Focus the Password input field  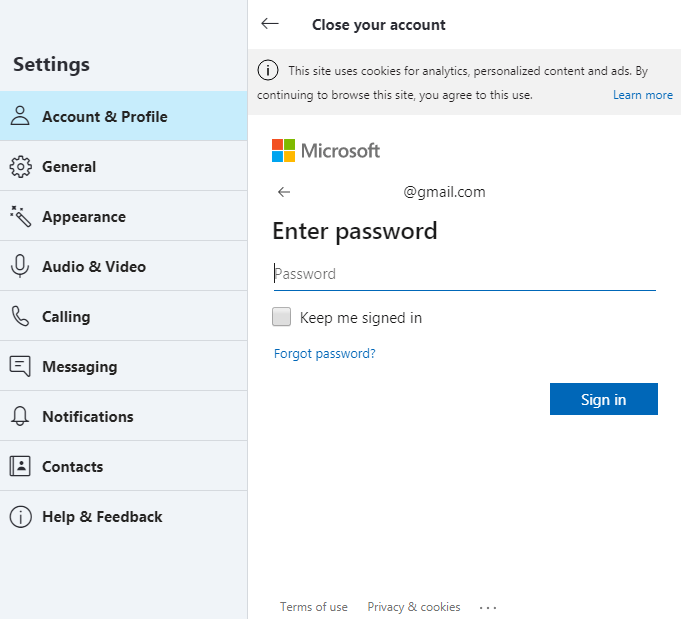coord(465,275)
